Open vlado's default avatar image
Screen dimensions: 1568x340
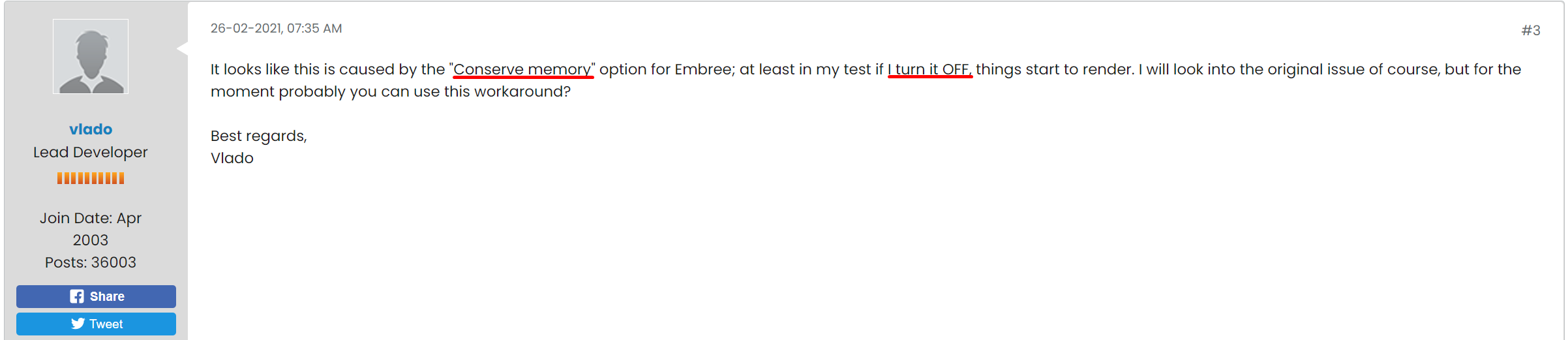(91, 57)
